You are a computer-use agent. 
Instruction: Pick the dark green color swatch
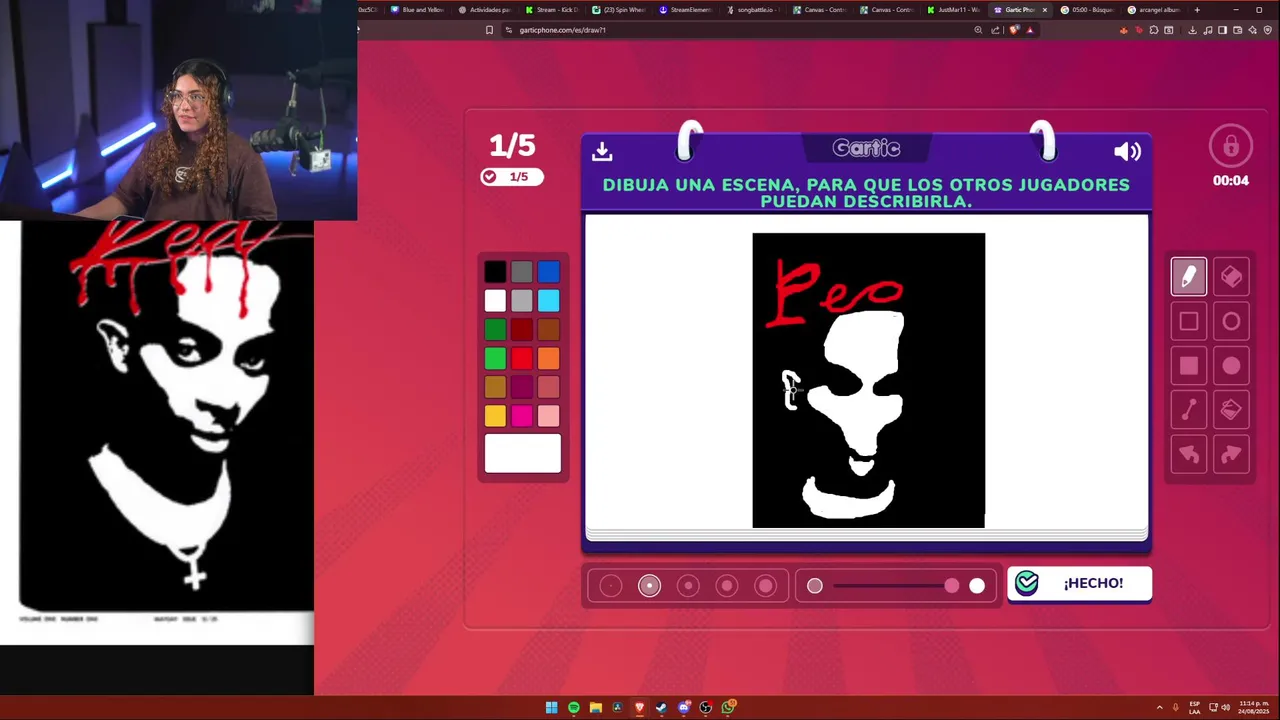click(x=495, y=329)
